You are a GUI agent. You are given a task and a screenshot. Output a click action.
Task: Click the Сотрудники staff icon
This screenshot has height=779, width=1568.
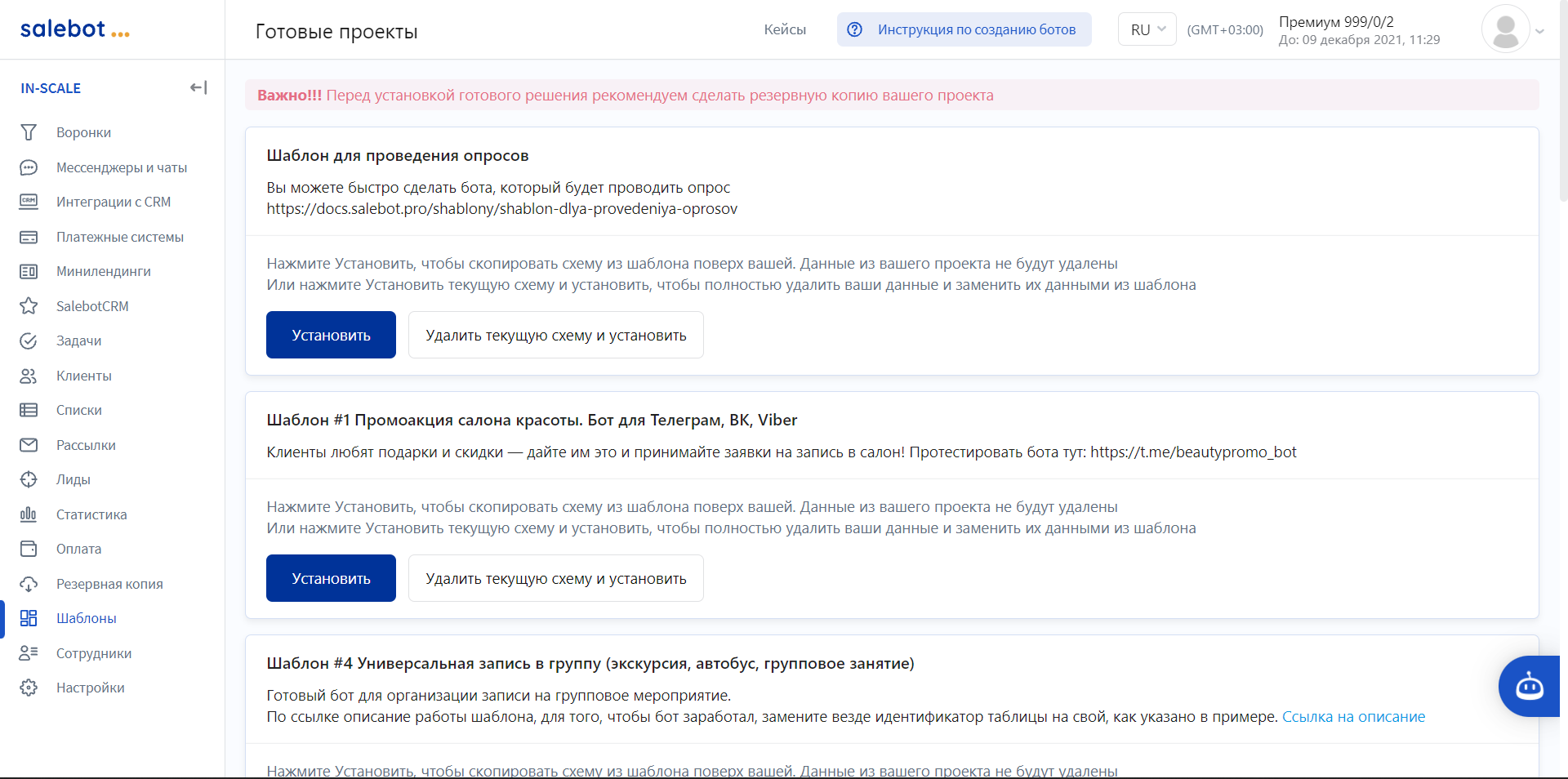[29, 653]
